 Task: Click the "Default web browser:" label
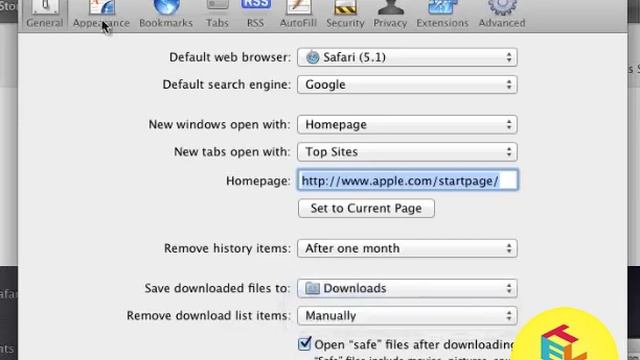[x=230, y=58]
